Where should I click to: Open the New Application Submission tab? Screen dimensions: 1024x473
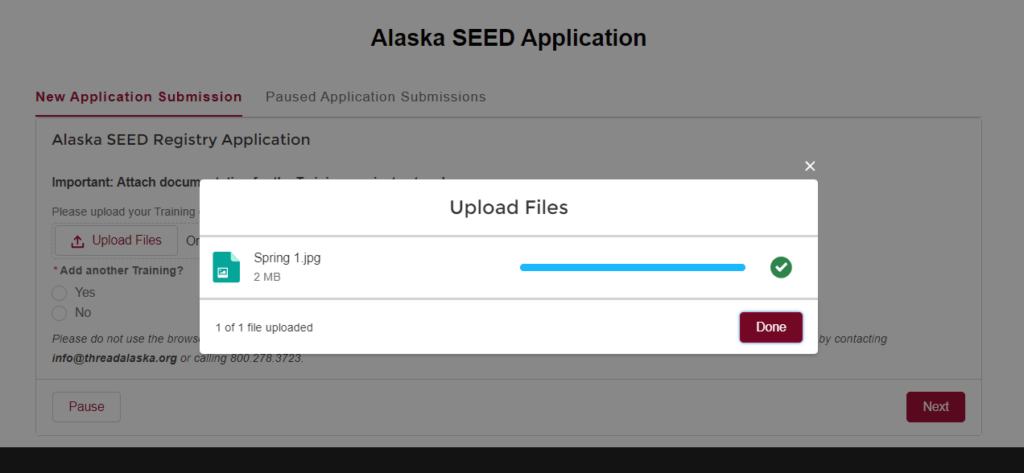[138, 97]
